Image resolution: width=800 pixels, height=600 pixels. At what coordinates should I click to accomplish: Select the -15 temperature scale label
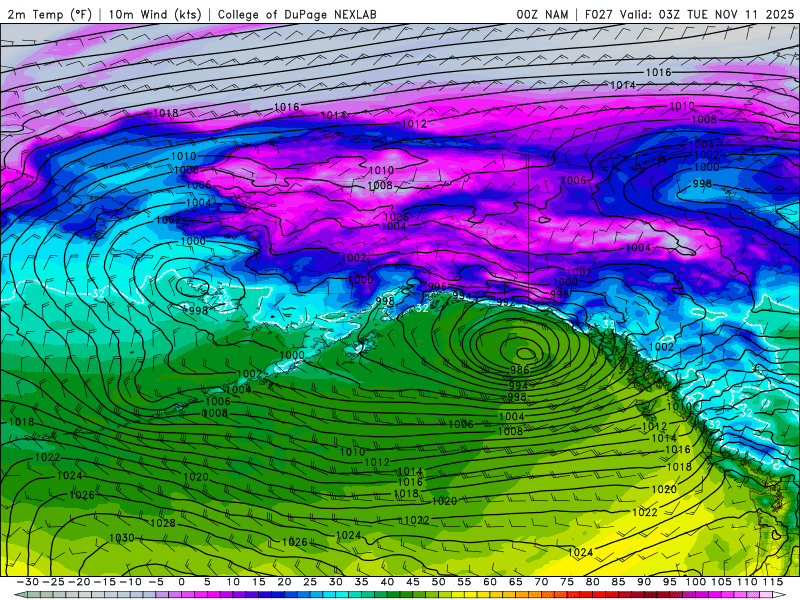(105, 582)
